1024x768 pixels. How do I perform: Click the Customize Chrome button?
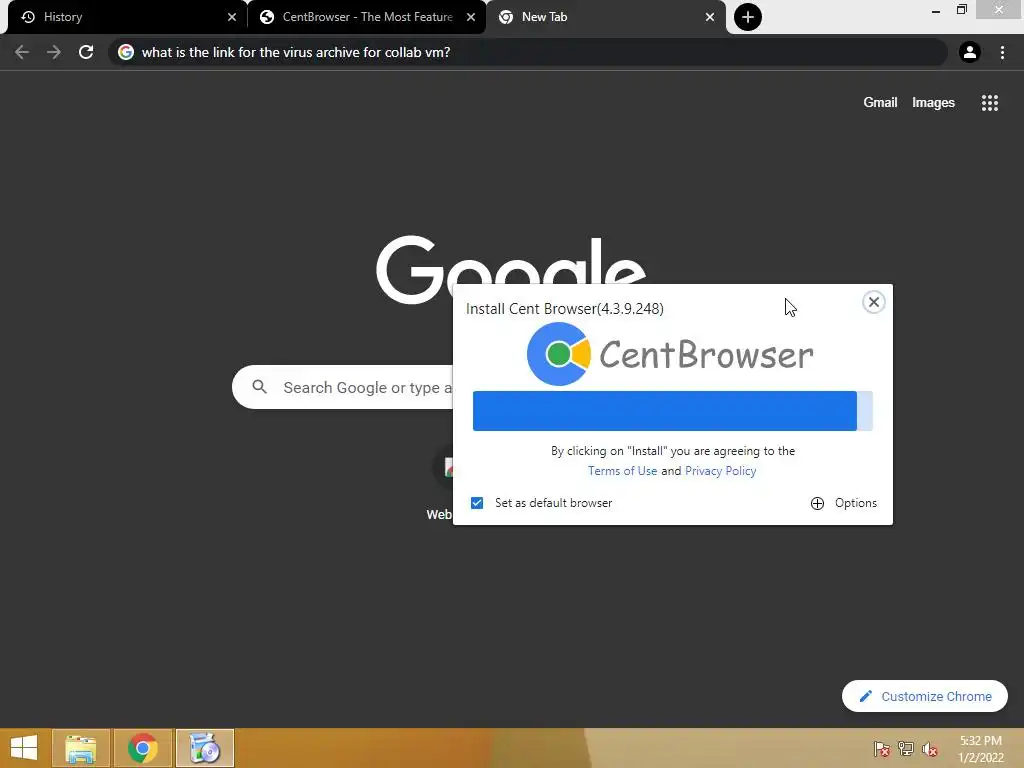pyautogui.click(x=925, y=696)
